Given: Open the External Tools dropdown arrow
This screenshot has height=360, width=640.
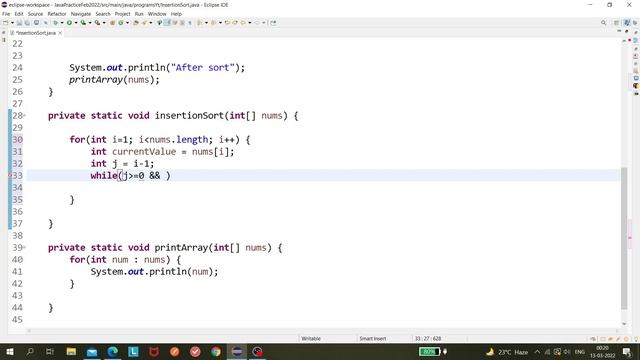Looking at the screenshot, I should [104, 23].
